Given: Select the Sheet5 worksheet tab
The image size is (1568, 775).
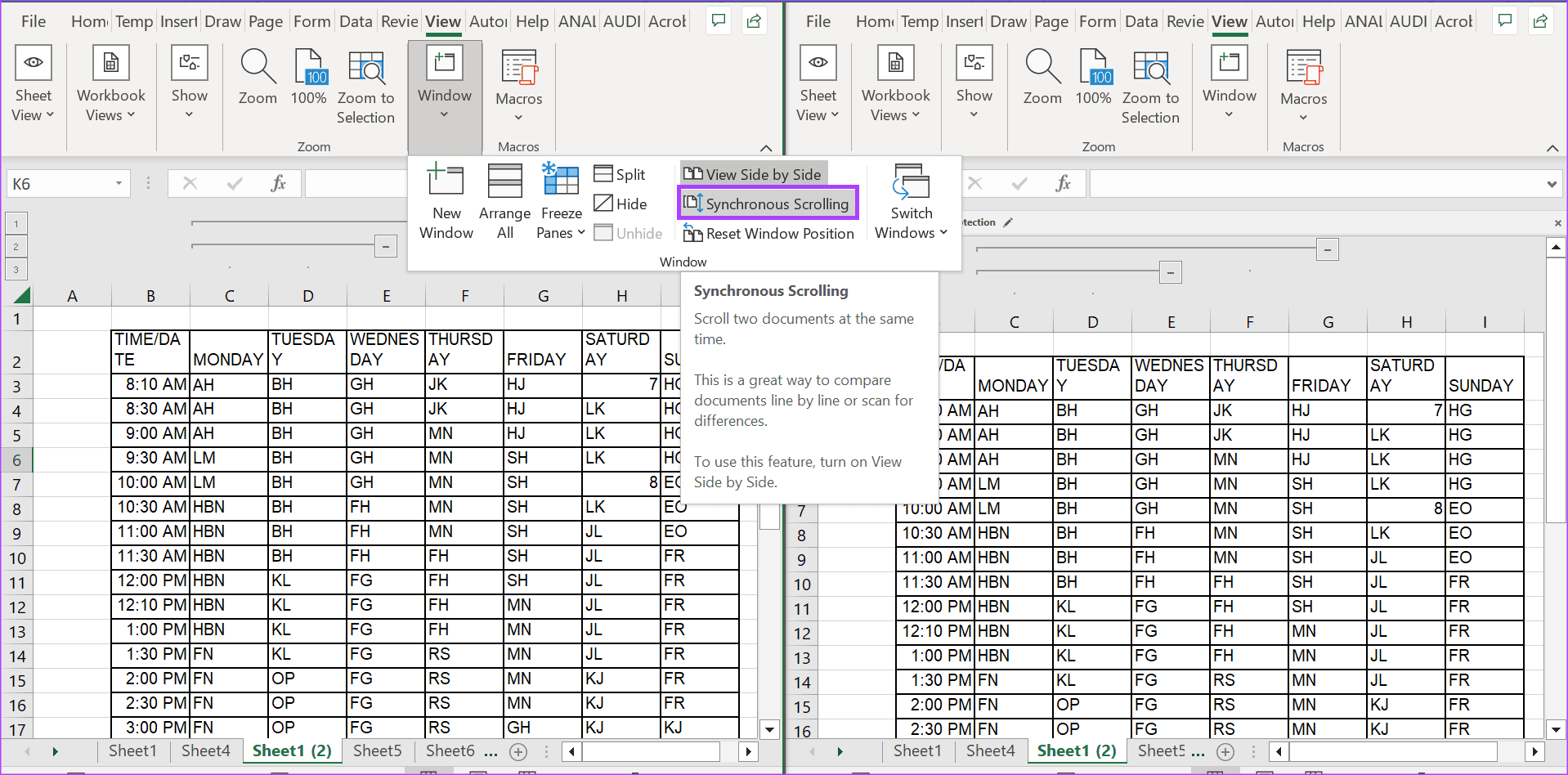Looking at the screenshot, I should (377, 750).
